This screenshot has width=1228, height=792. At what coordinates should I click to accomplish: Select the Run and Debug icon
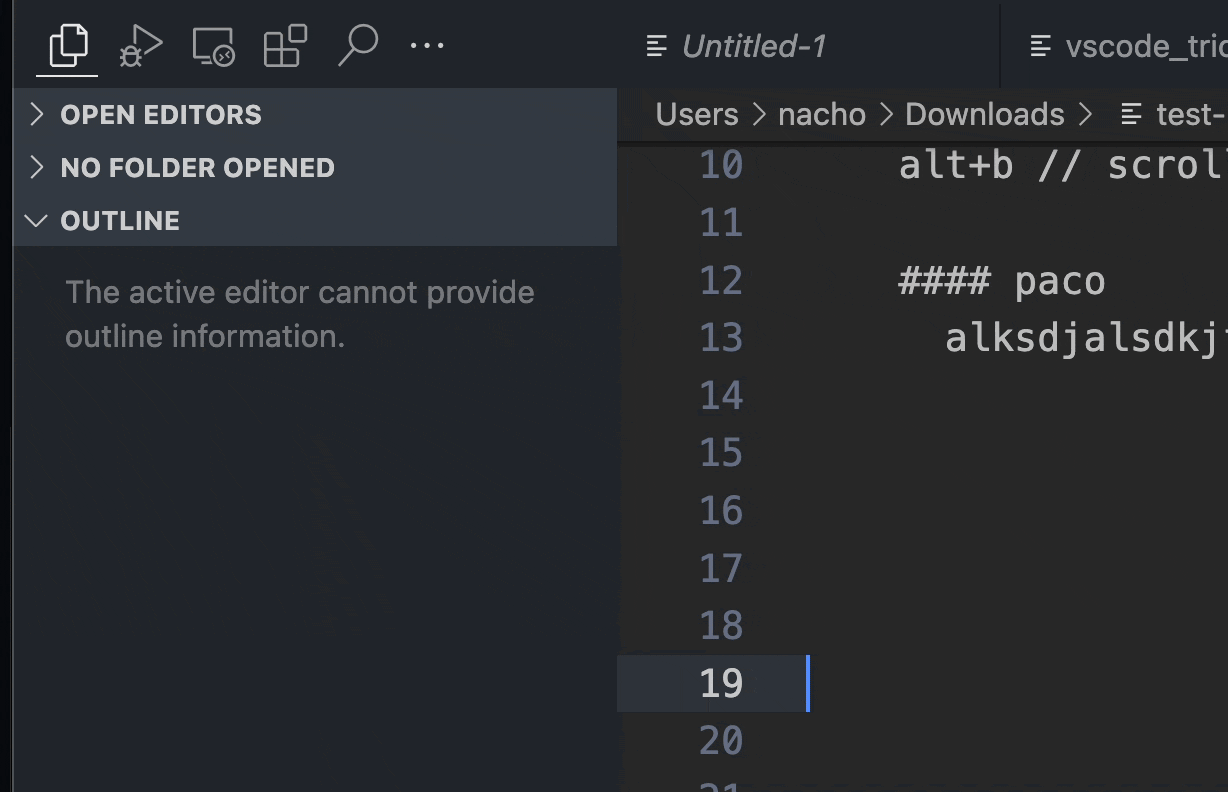[x=140, y=45]
